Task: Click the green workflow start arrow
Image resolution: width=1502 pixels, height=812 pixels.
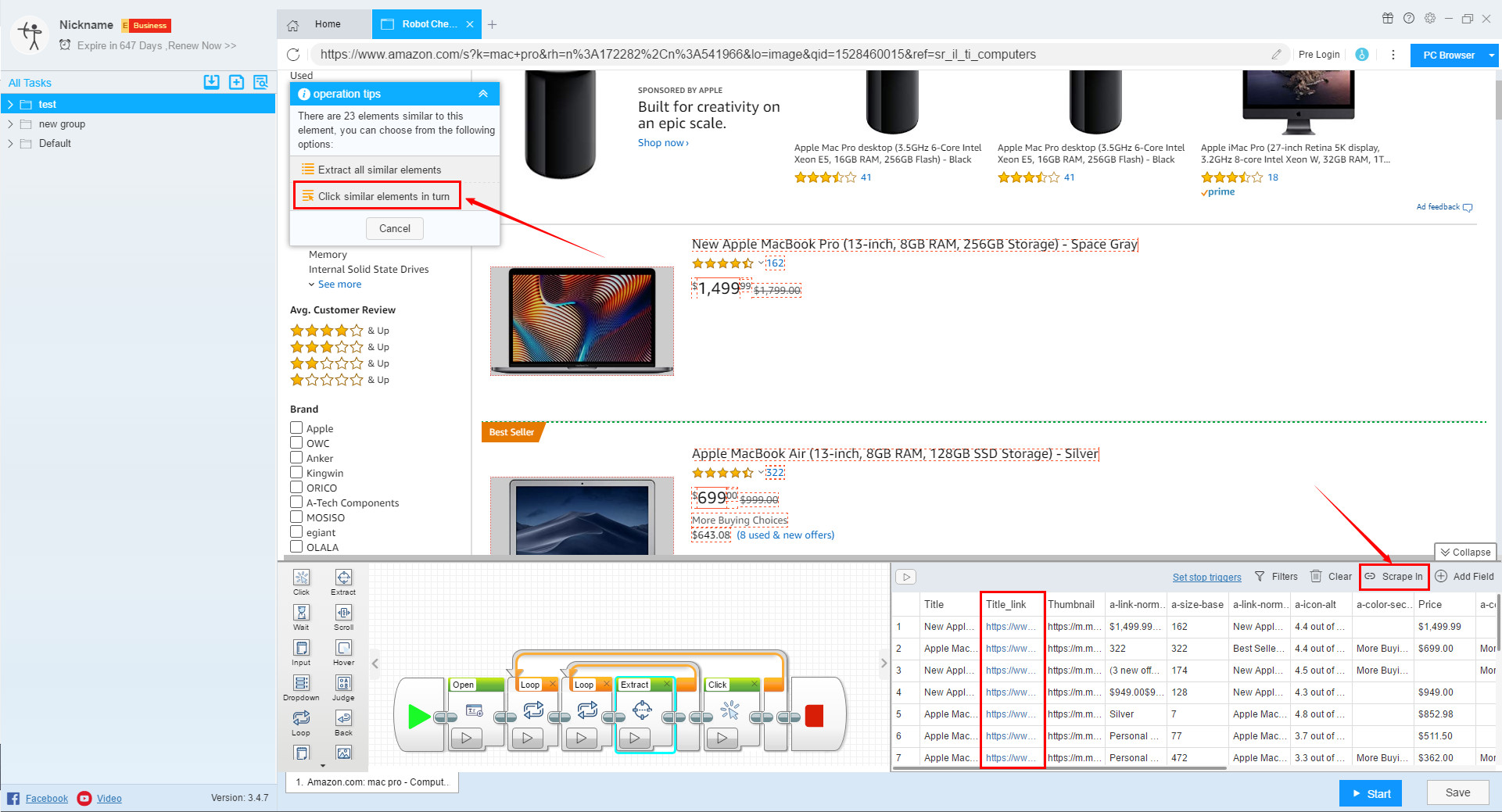Action: pyautogui.click(x=418, y=716)
